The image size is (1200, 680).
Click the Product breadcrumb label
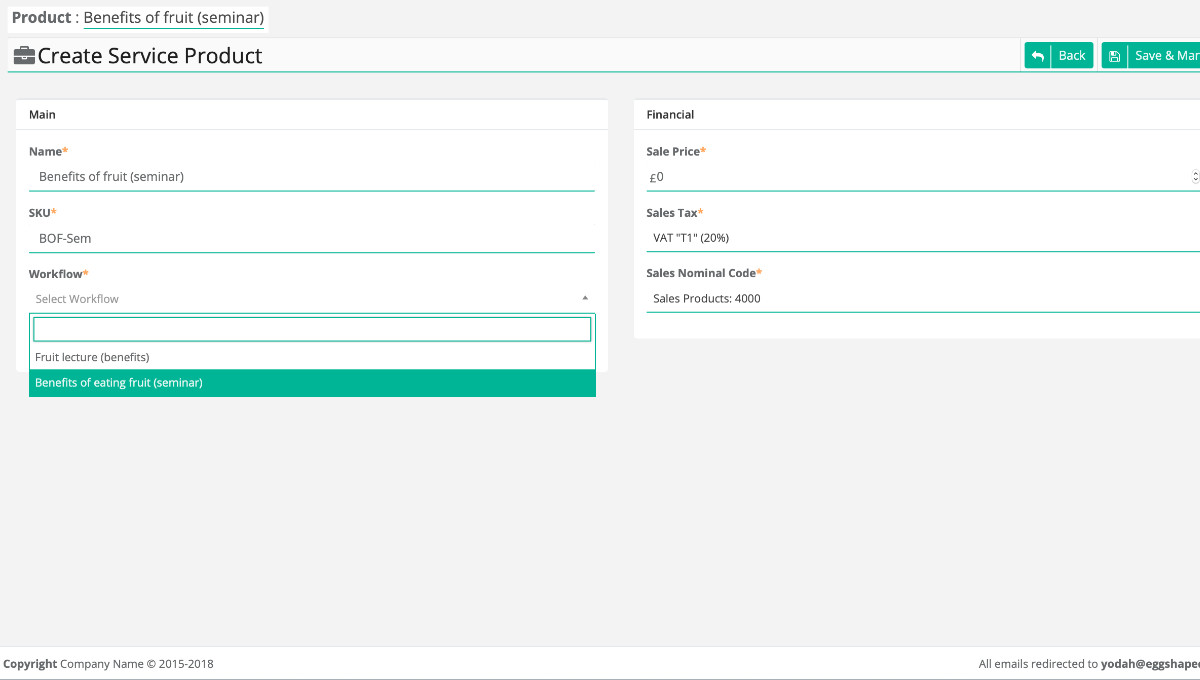pyautogui.click(x=41, y=18)
